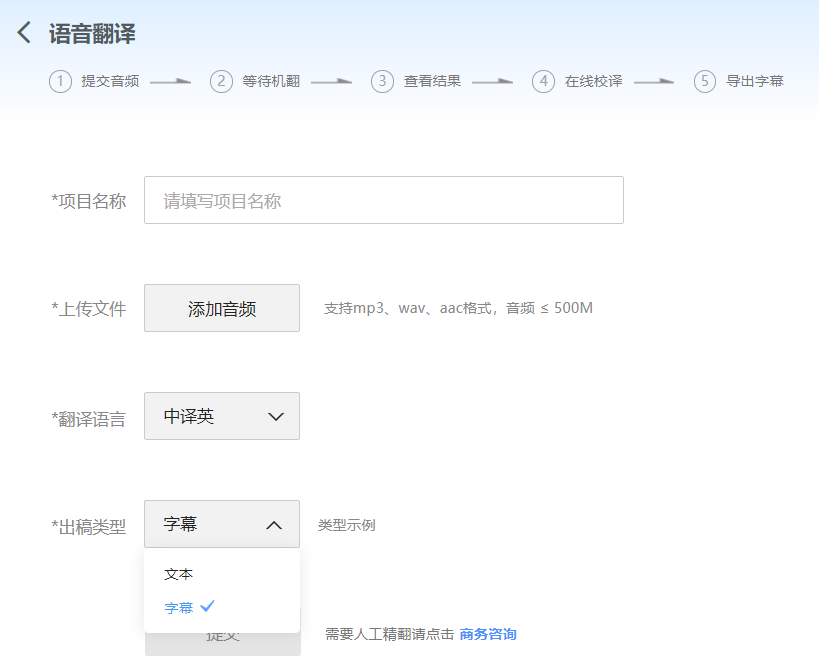Screen dimensions: 819x660
Task: Click the 类型示例 link
Action: point(346,525)
